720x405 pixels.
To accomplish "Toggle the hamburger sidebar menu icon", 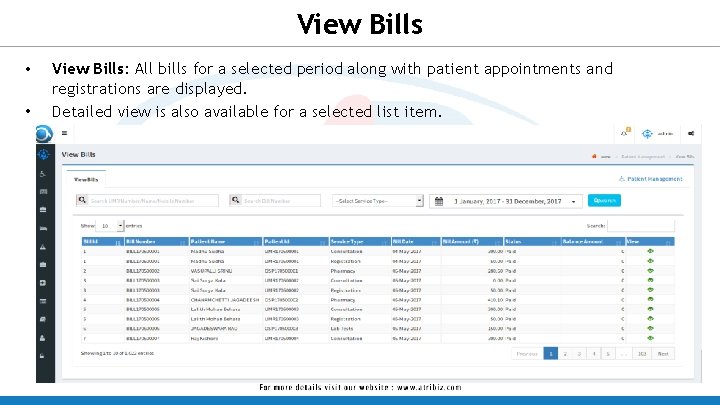I will (64, 133).
